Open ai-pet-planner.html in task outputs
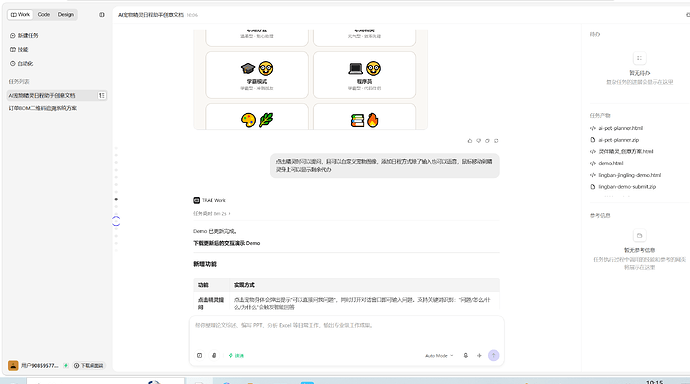 pyautogui.click(x=620, y=128)
